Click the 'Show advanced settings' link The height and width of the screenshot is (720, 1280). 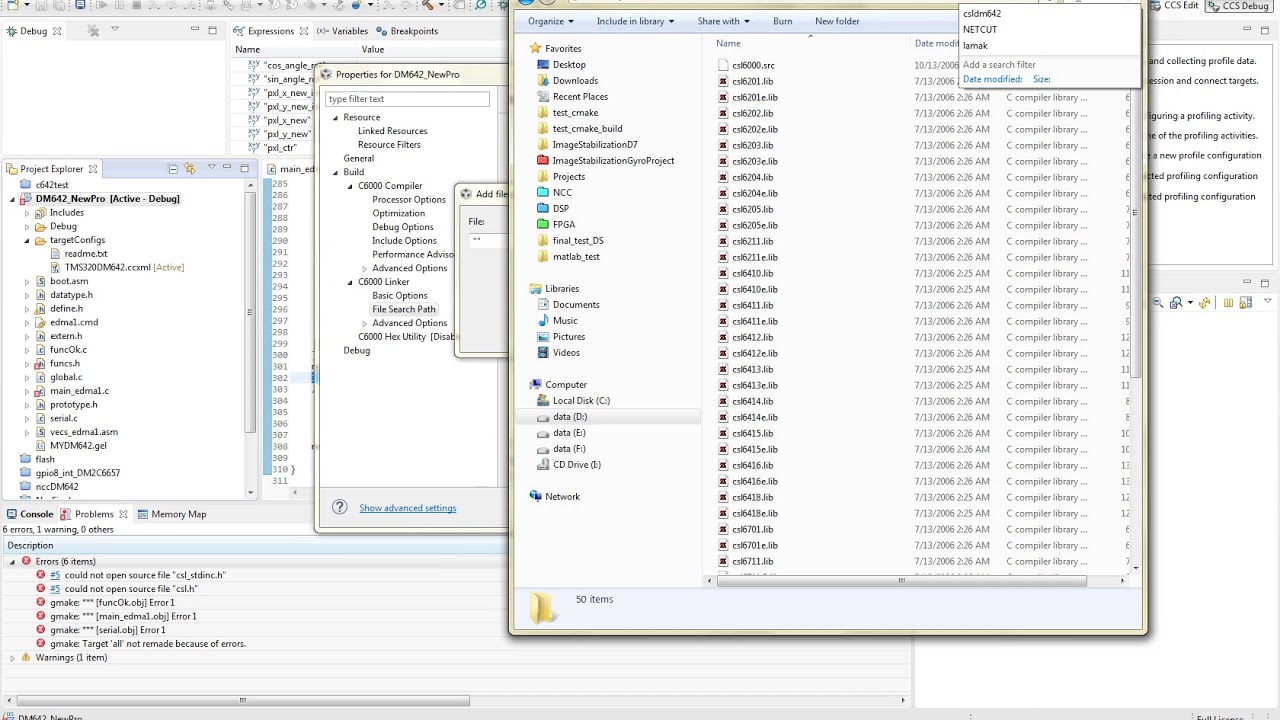tap(408, 508)
